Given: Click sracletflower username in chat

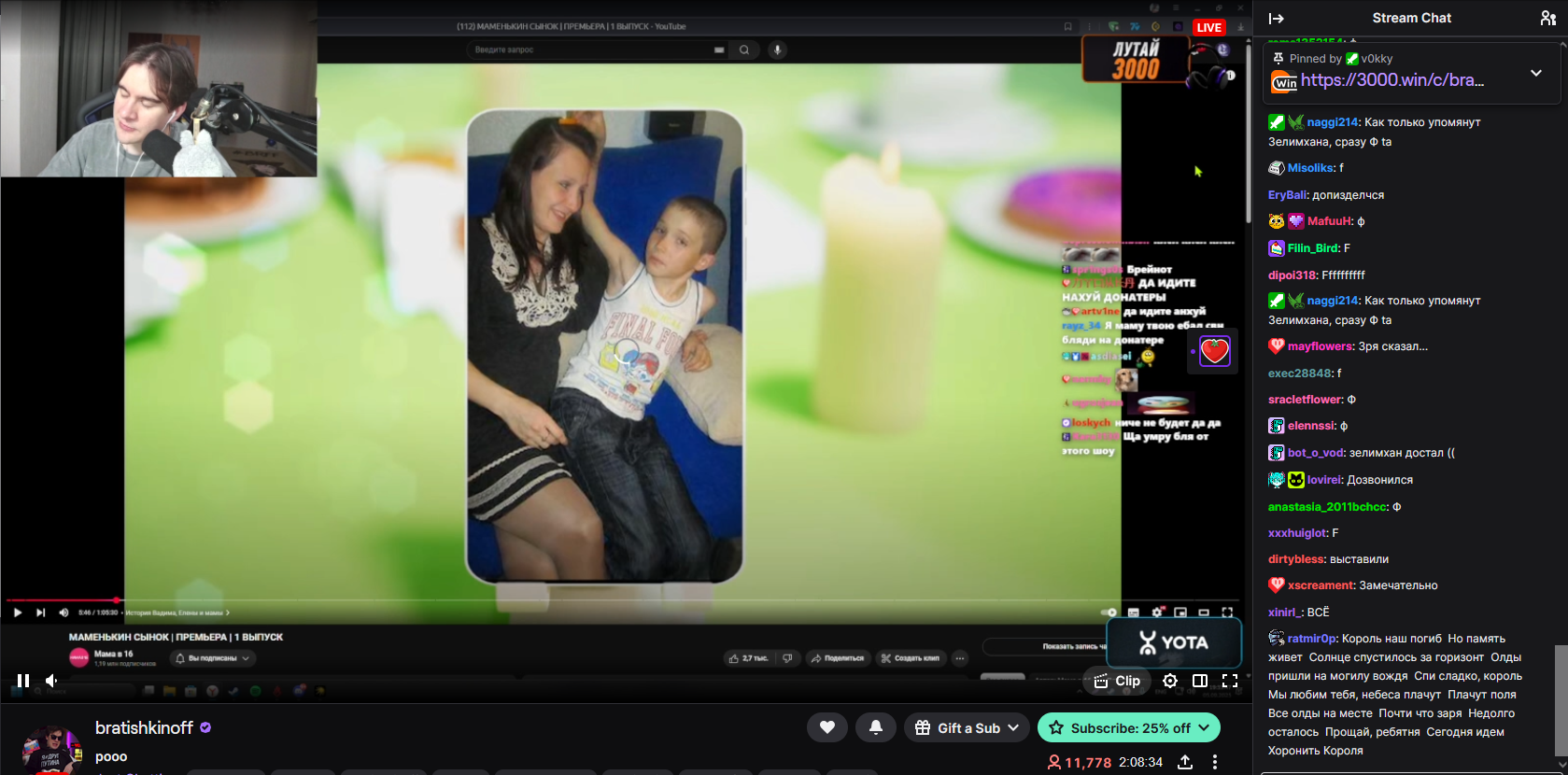Looking at the screenshot, I should coord(1305,400).
